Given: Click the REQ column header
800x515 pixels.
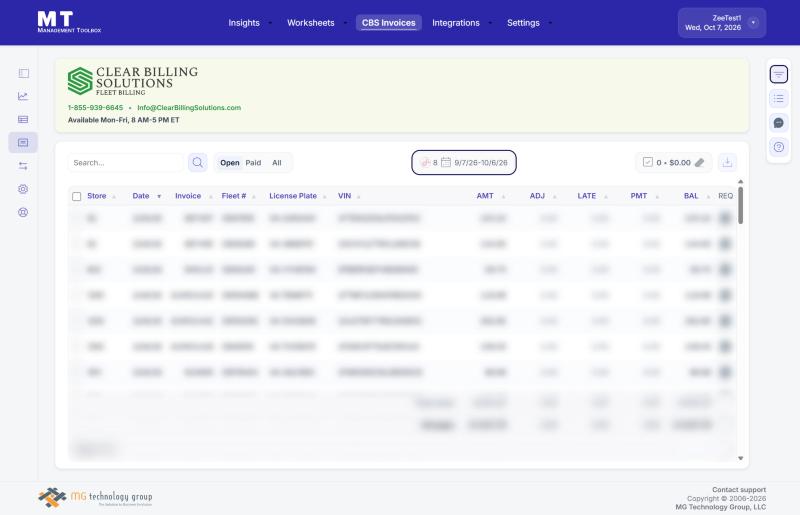Looking at the screenshot, I should tap(726, 196).
